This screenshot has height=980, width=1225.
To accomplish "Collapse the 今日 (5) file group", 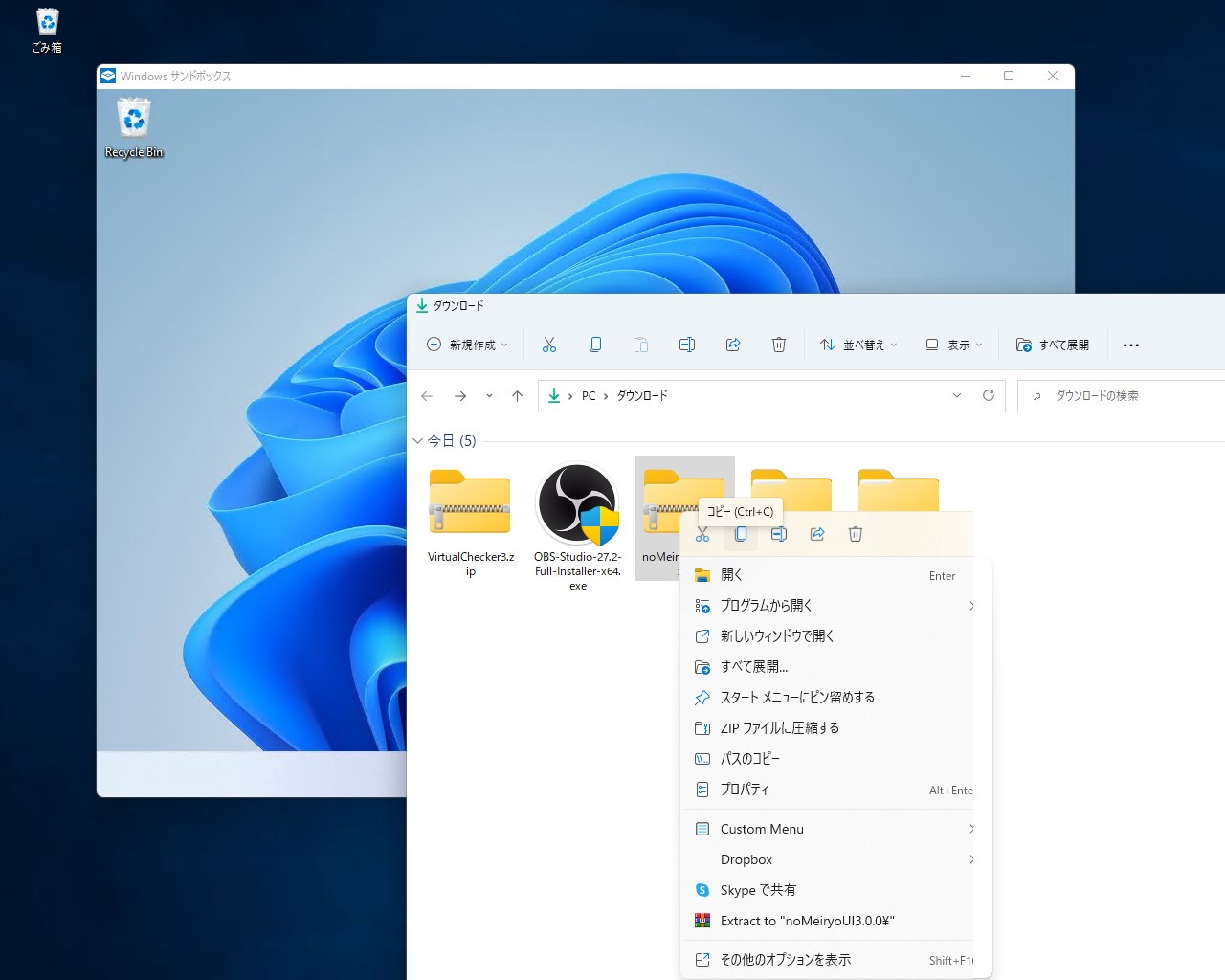I will click(418, 440).
